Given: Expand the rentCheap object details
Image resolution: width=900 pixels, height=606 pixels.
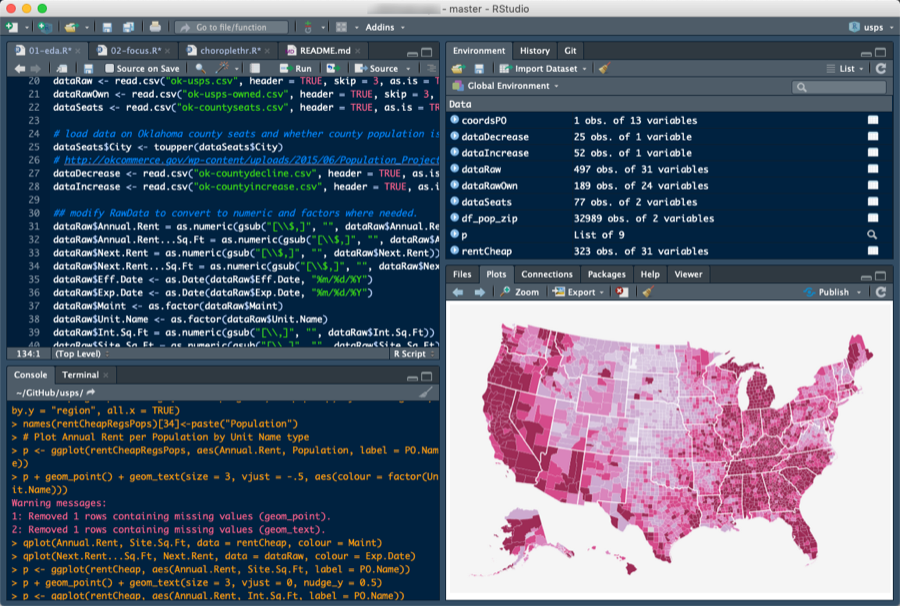Looking at the screenshot, I should (455, 250).
